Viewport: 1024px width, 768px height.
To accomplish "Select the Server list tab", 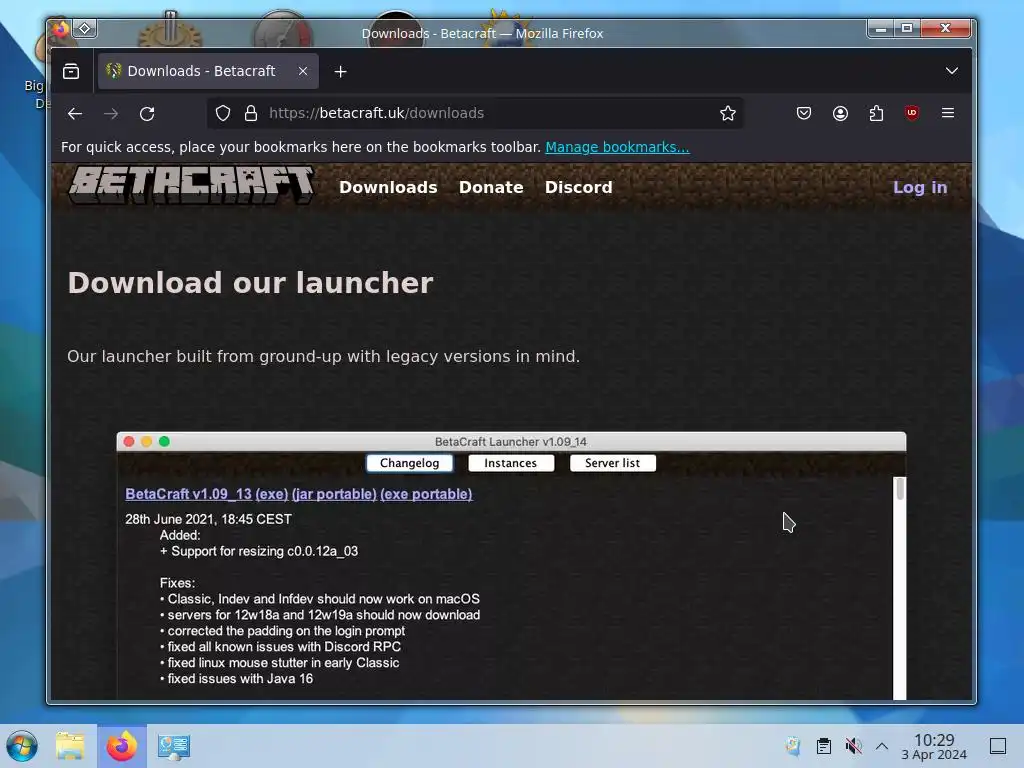I will [613, 463].
